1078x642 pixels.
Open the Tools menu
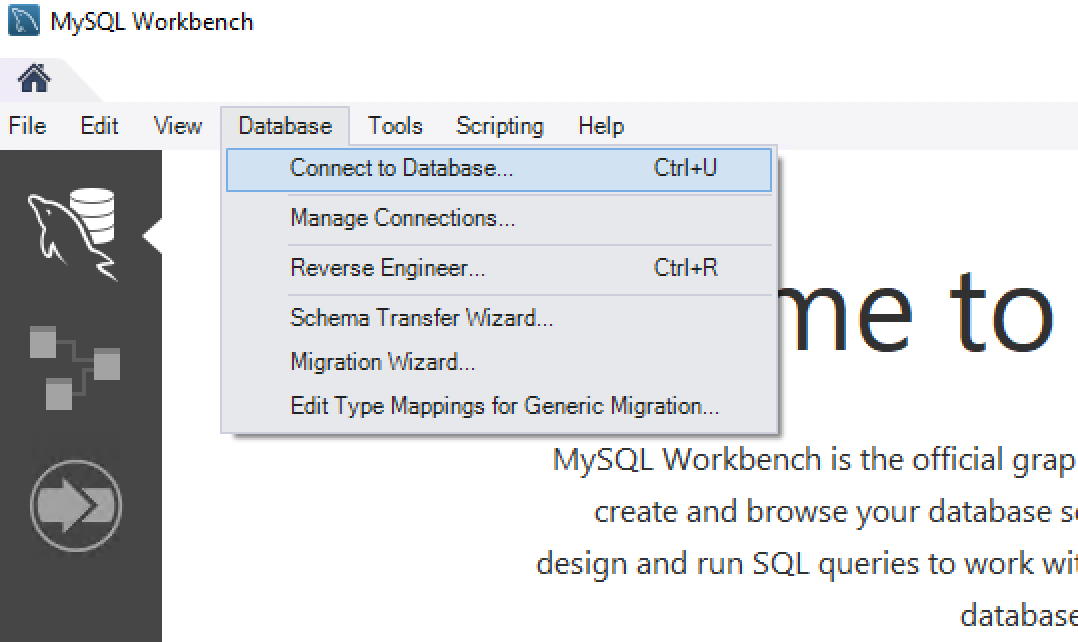(395, 126)
